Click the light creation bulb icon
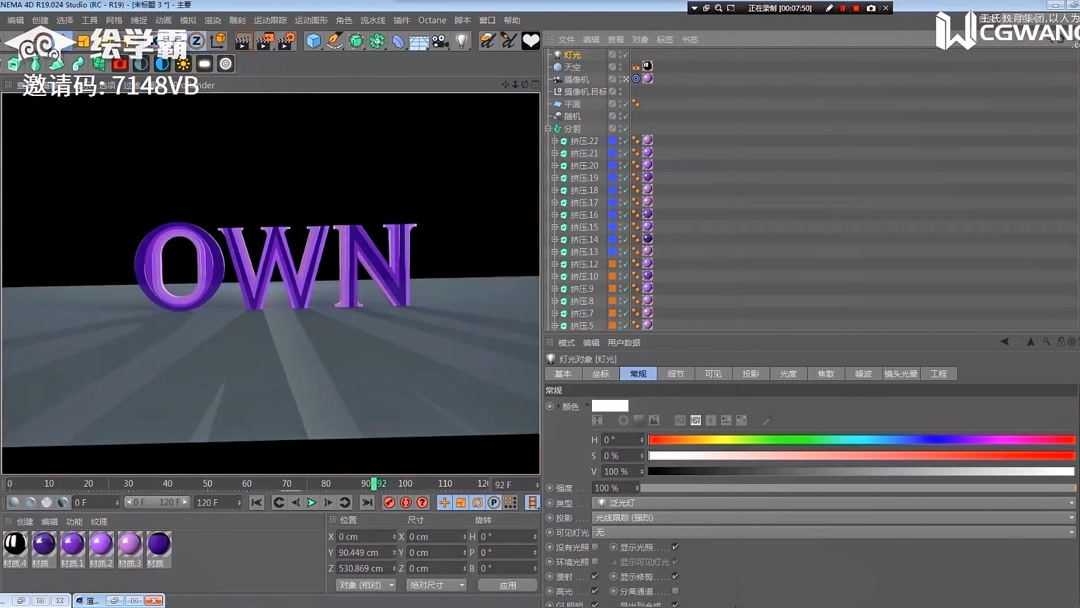 (x=462, y=40)
